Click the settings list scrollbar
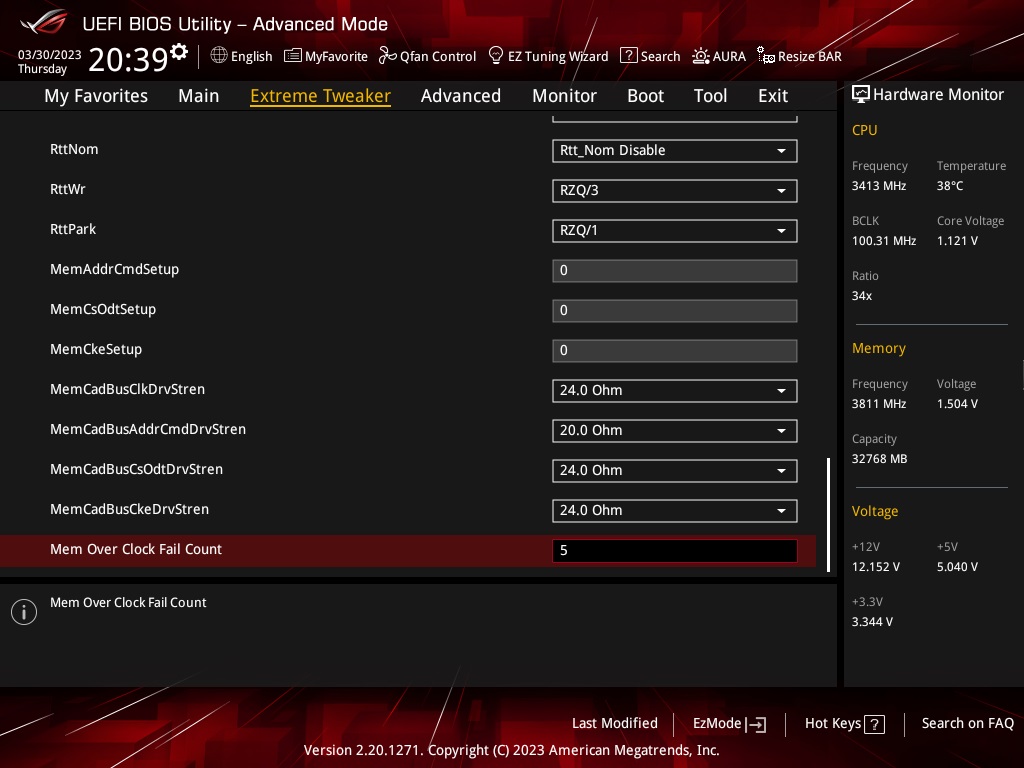The image size is (1024, 768). pyautogui.click(x=828, y=515)
